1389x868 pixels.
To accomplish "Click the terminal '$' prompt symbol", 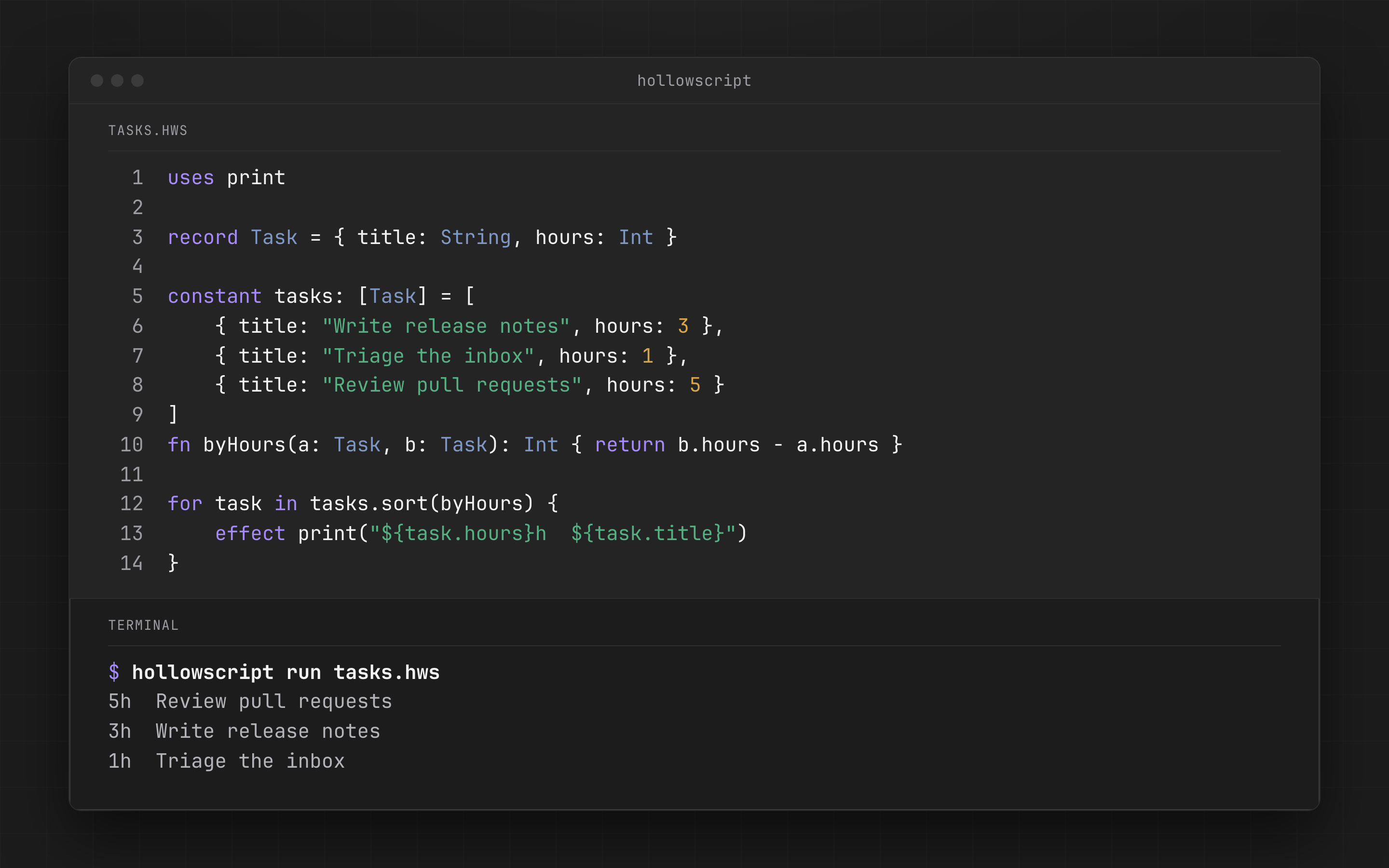I will [x=114, y=672].
